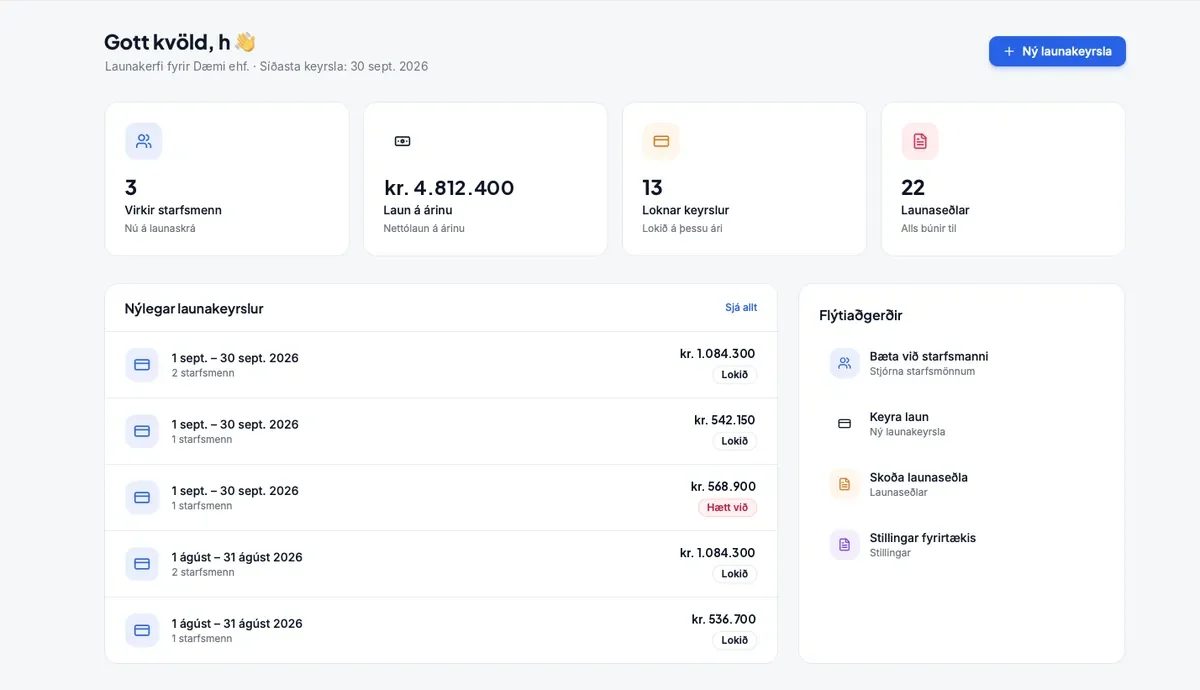Click the card icon of the kr. 568.900 run

point(142,498)
